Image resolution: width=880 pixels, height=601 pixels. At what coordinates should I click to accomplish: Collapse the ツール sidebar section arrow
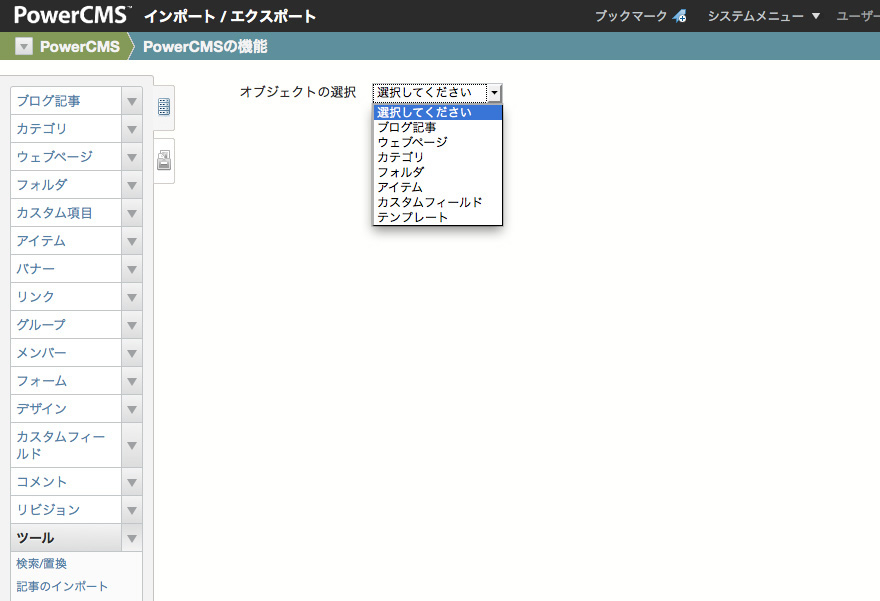pos(131,538)
